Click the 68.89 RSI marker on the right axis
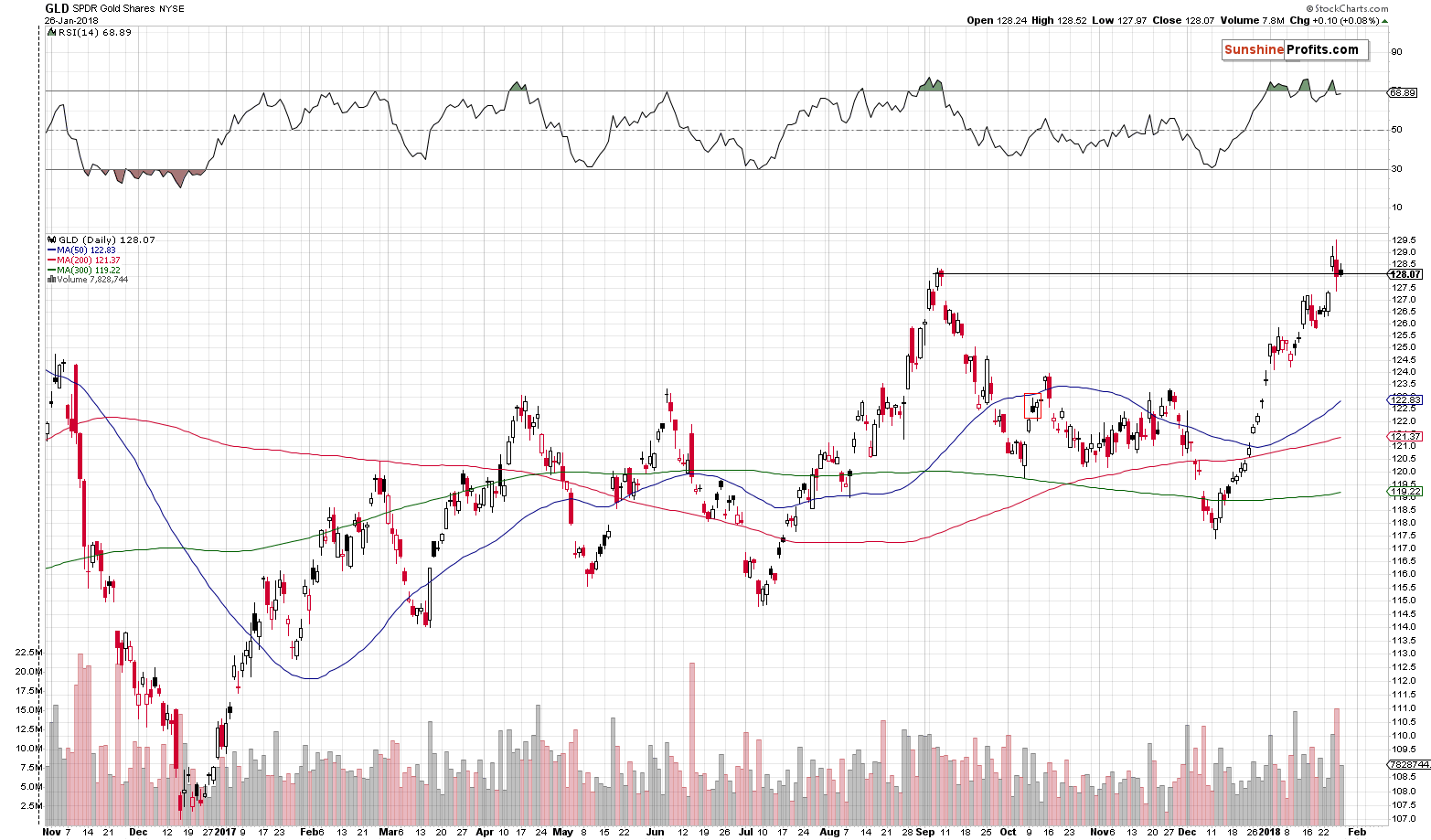Viewport: 1431px width, 840px height. pyautogui.click(x=1404, y=92)
